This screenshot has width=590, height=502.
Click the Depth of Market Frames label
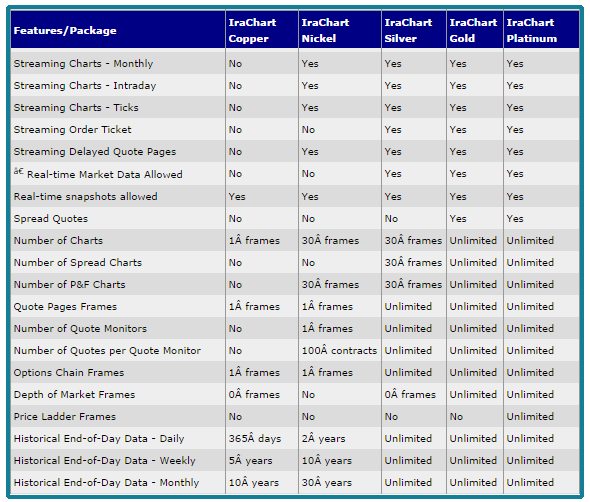[74, 394]
